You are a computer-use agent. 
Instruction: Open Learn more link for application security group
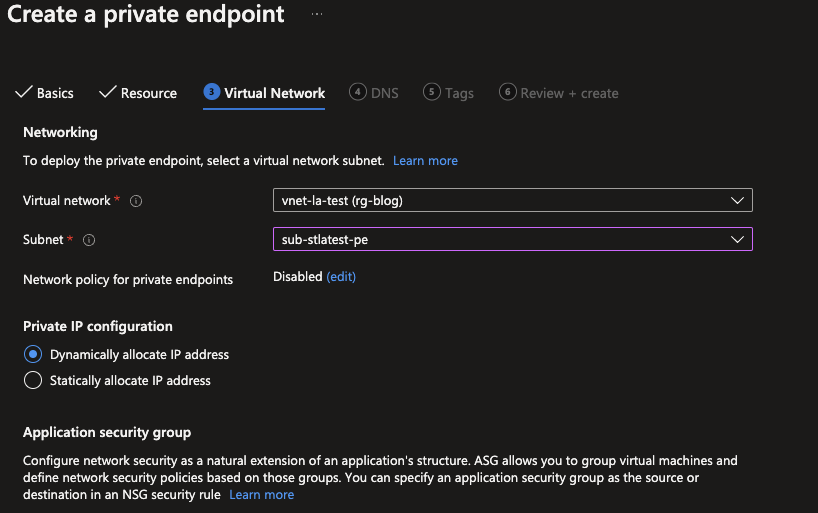click(261, 494)
